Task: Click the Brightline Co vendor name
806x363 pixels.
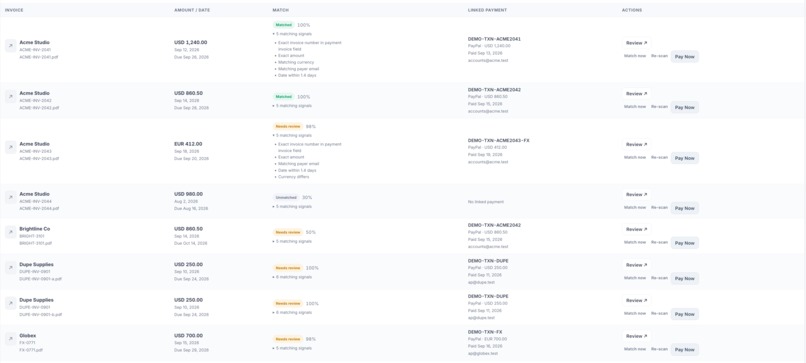Action: pyautogui.click(x=35, y=229)
